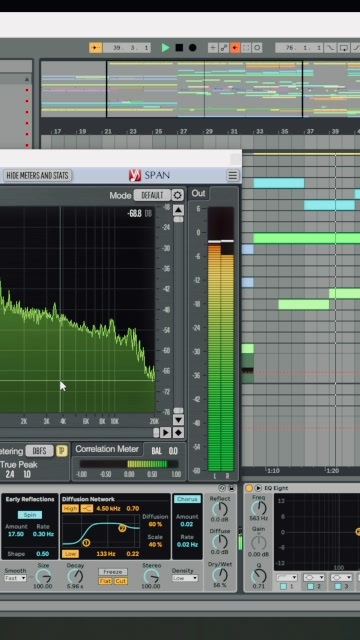Click the SPAN range scroll up arrow
The height and width of the screenshot is (640, 360).
(x=178, y=210)
